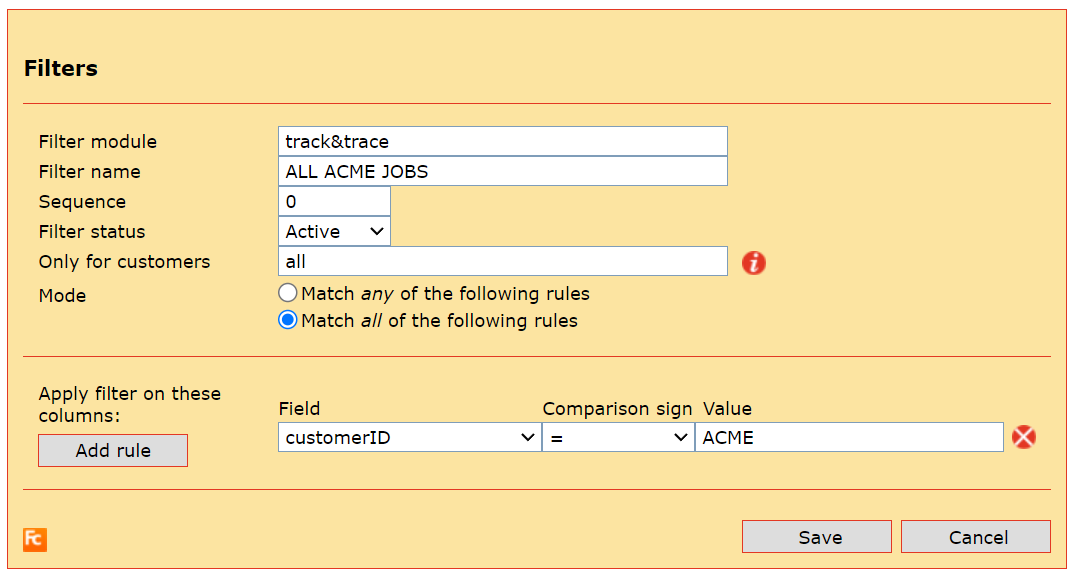Focus the Filter name input field
Viewport: 1072px width, 577px height.
tap(502, 172)
